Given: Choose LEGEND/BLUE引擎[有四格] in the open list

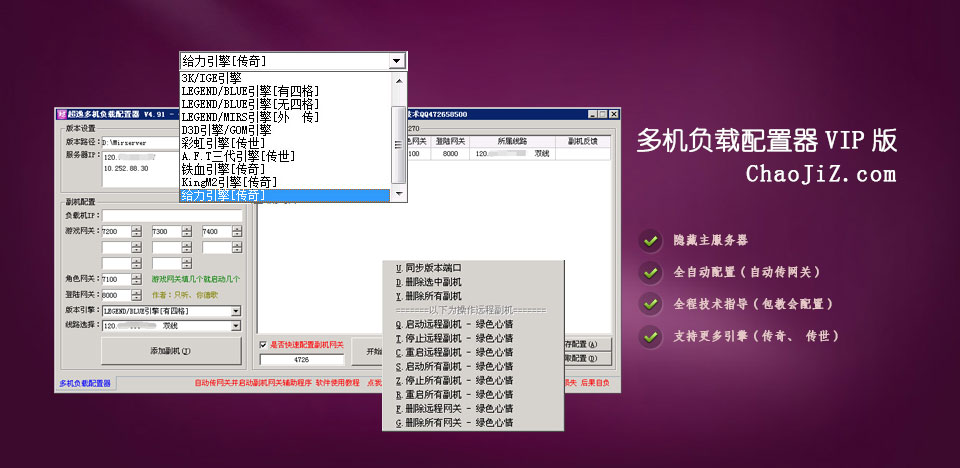Looking at the screenshot, I should point(285,91).
